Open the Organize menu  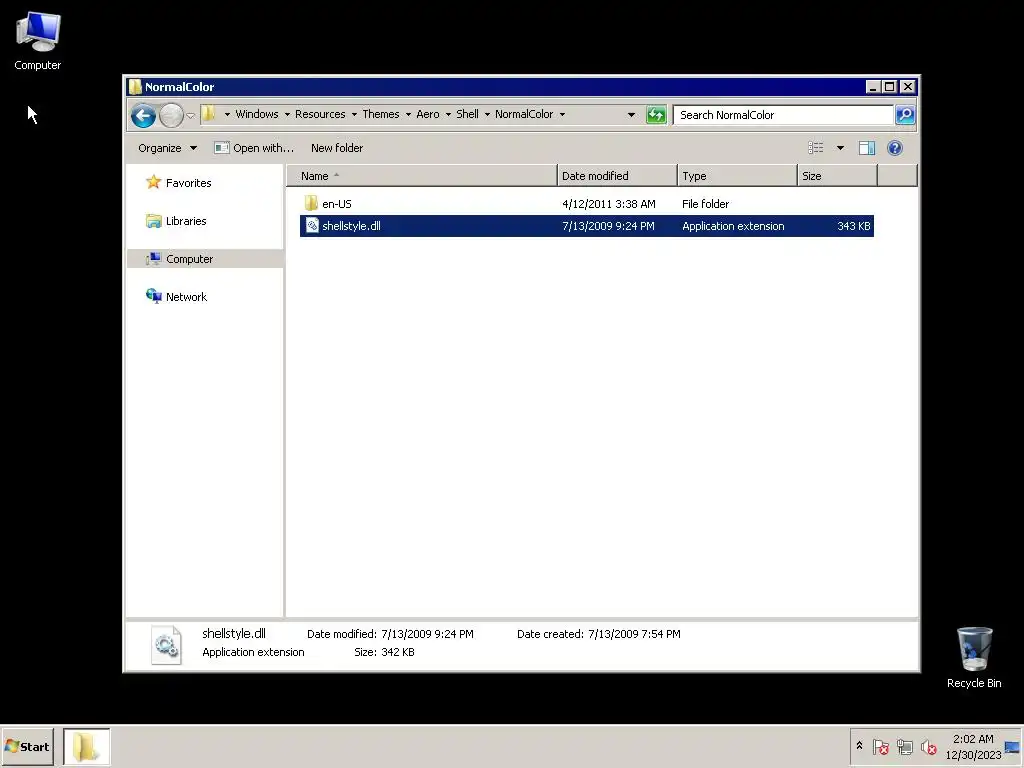click(x=167, y=148)
